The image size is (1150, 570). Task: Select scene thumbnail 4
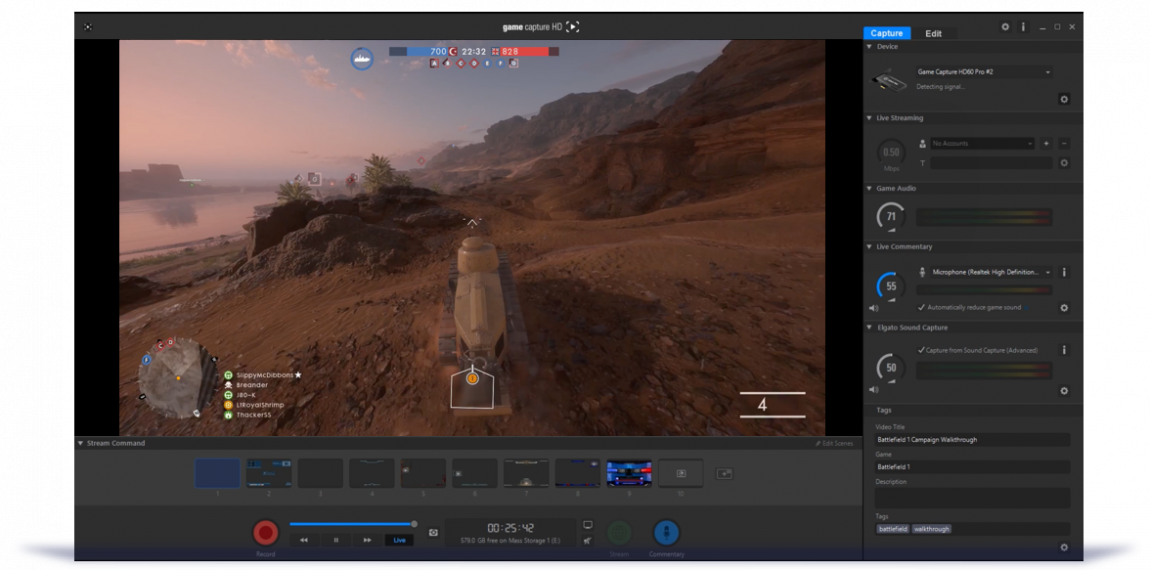click(372, 473)
